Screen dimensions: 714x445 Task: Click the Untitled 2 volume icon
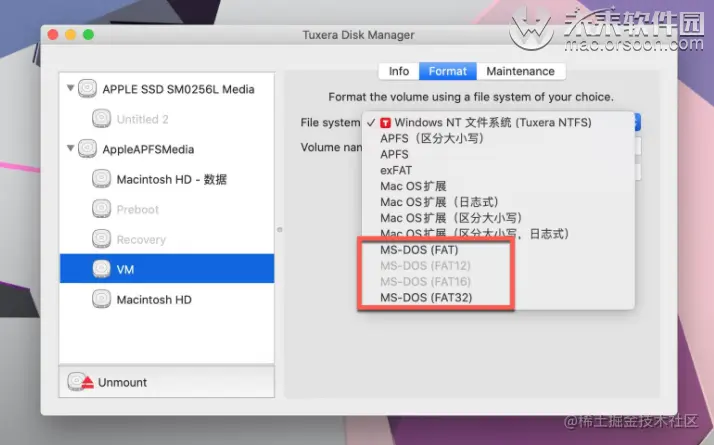click(x=101, y=118)
